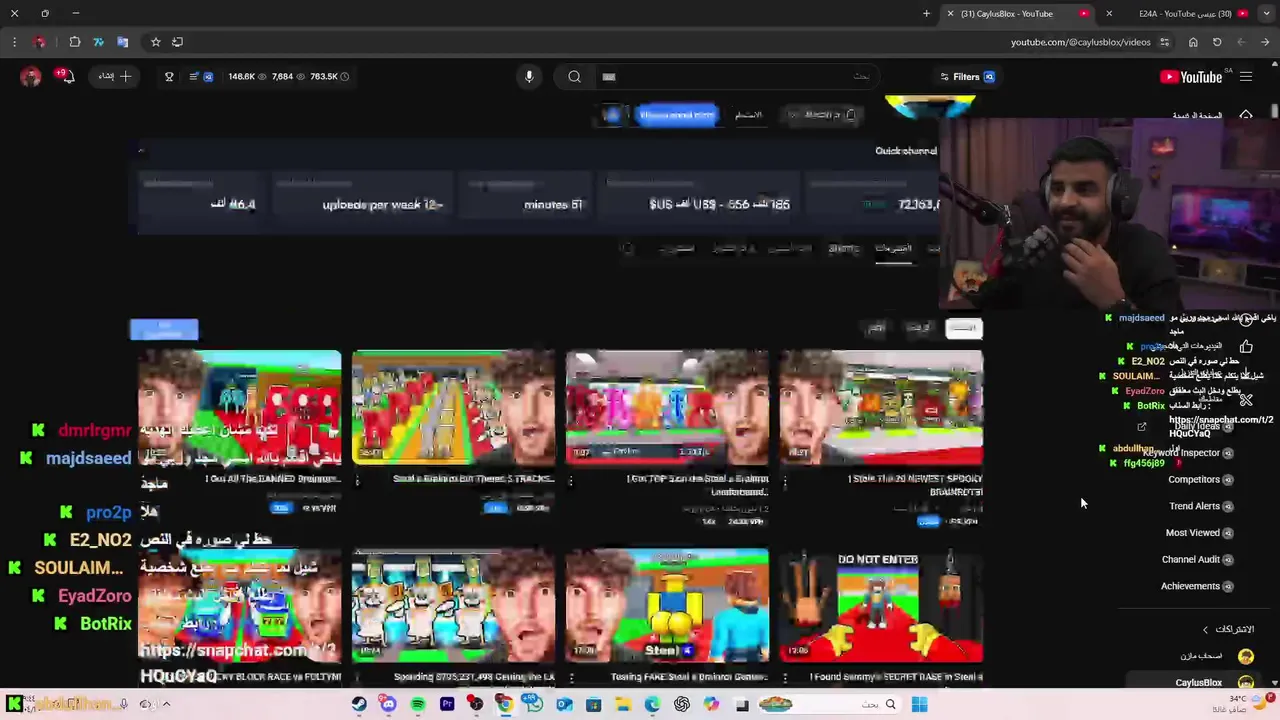The height and width of the screenshot is (720, 1280).
Task: Open the 'I Stole The 20 NEWEST SPOOKY' video thumbnail
Action: pyautogui.click(x=881, y=407)
